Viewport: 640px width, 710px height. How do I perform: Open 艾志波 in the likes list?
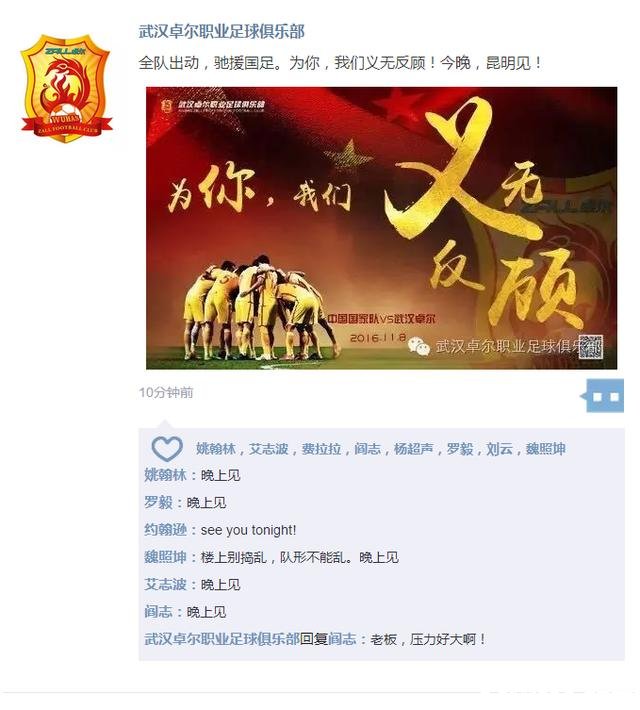coord(269,449)
